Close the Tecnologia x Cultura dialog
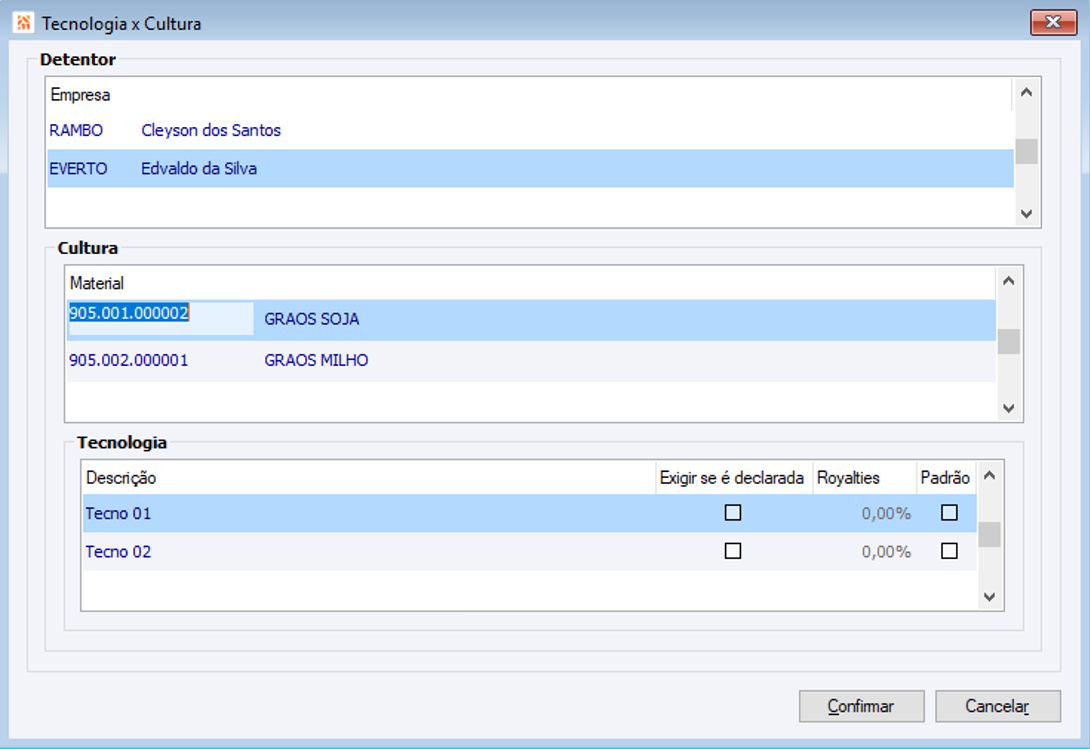 (1053, 22)
